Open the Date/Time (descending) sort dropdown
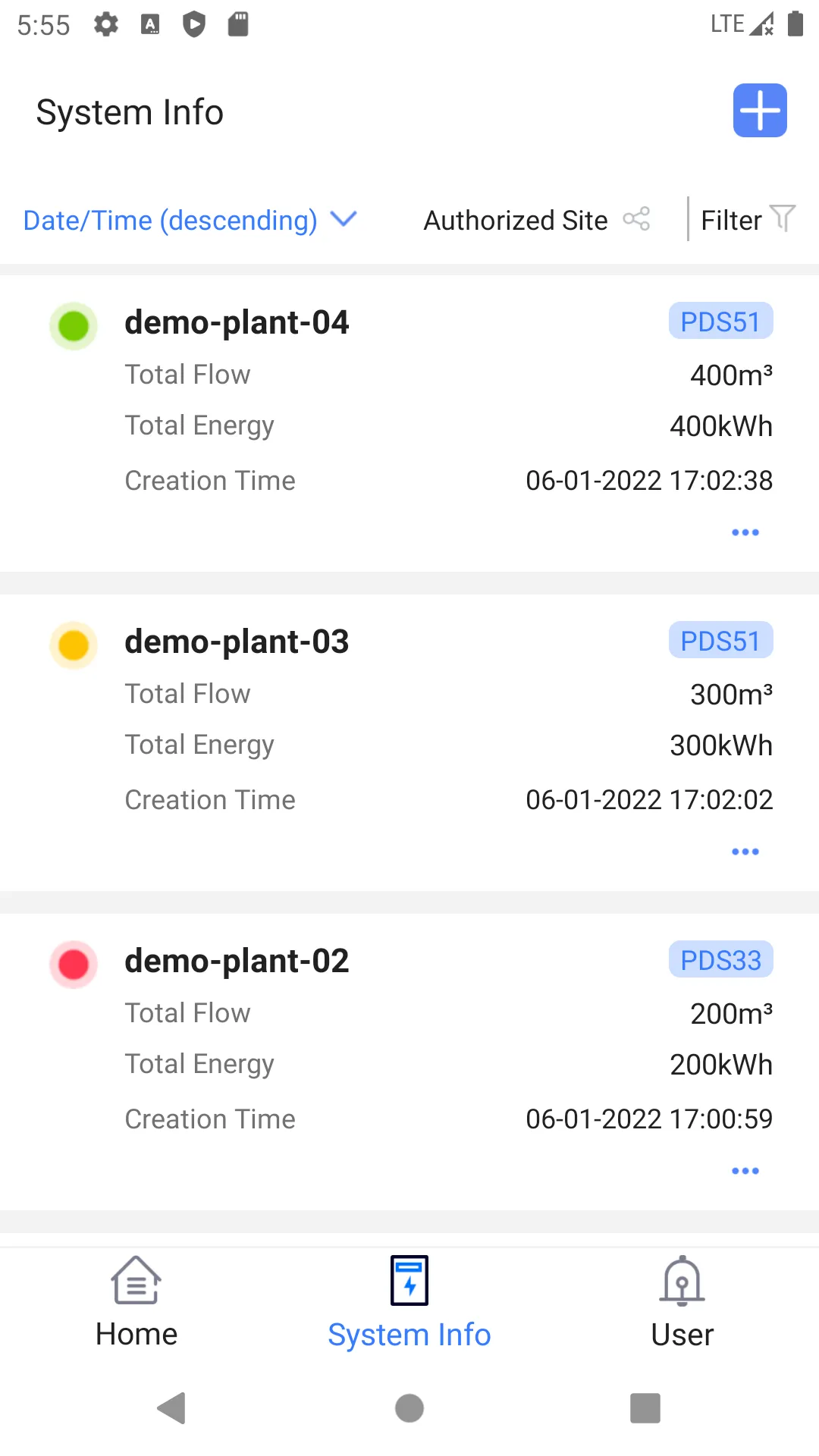The width and height of the screenshot is (819, 1456). (171, 221)
